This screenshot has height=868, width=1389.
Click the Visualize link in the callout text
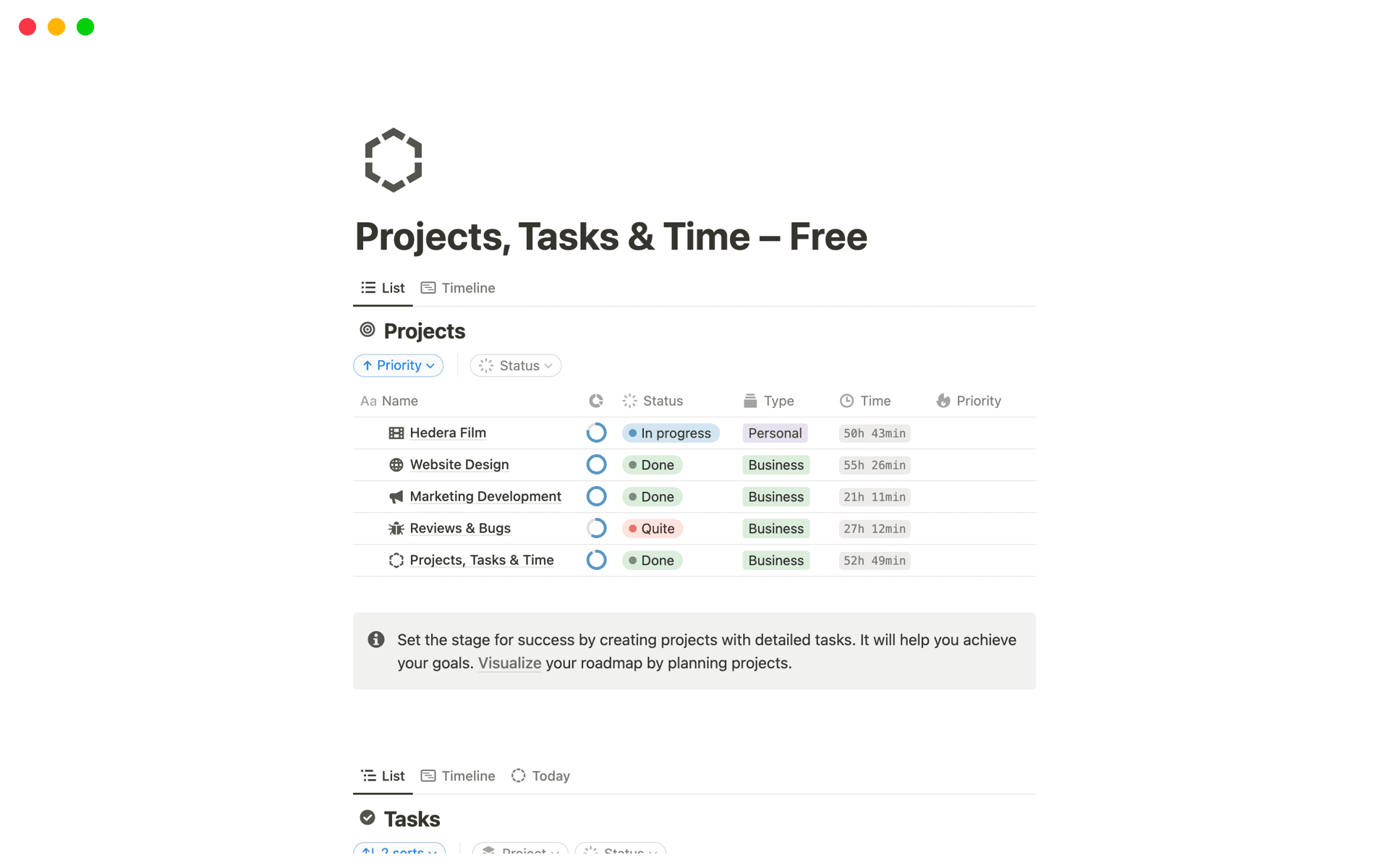pyautogui.click(x=509, y=663)
